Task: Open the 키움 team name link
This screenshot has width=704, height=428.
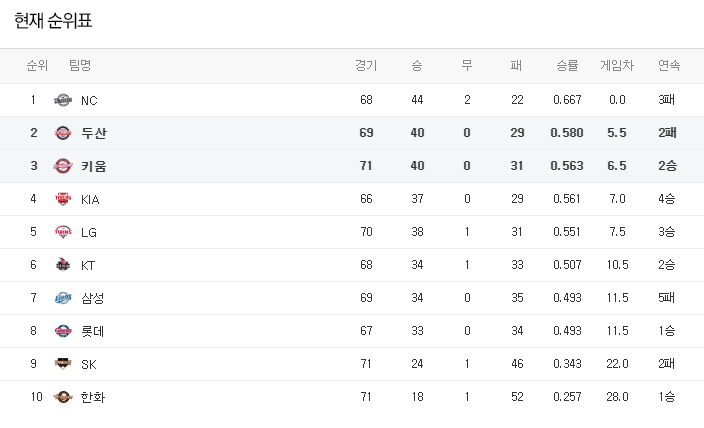Action: pyautogui.click(x=94, y=166)
